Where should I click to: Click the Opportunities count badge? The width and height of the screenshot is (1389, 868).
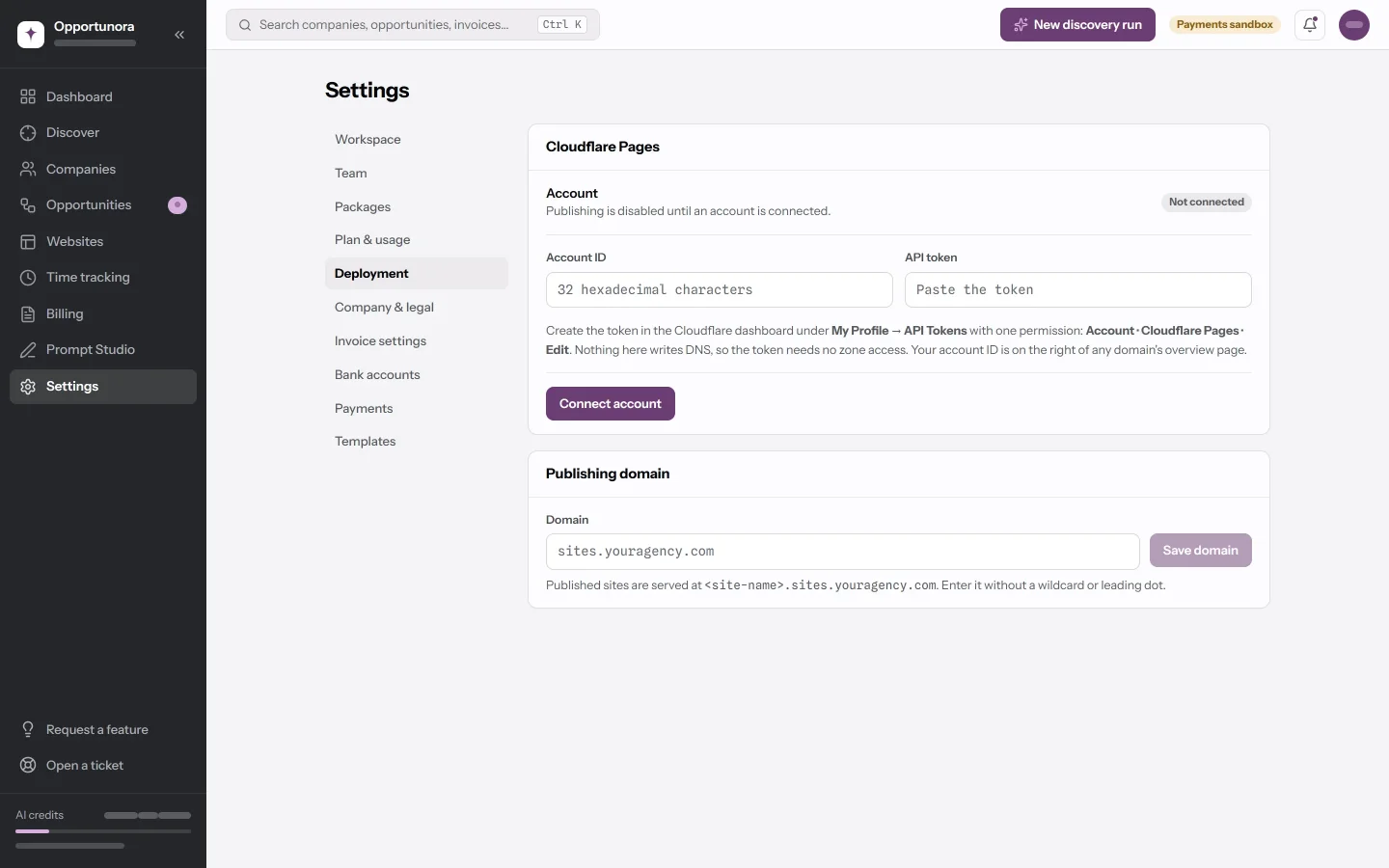point(177,205)
